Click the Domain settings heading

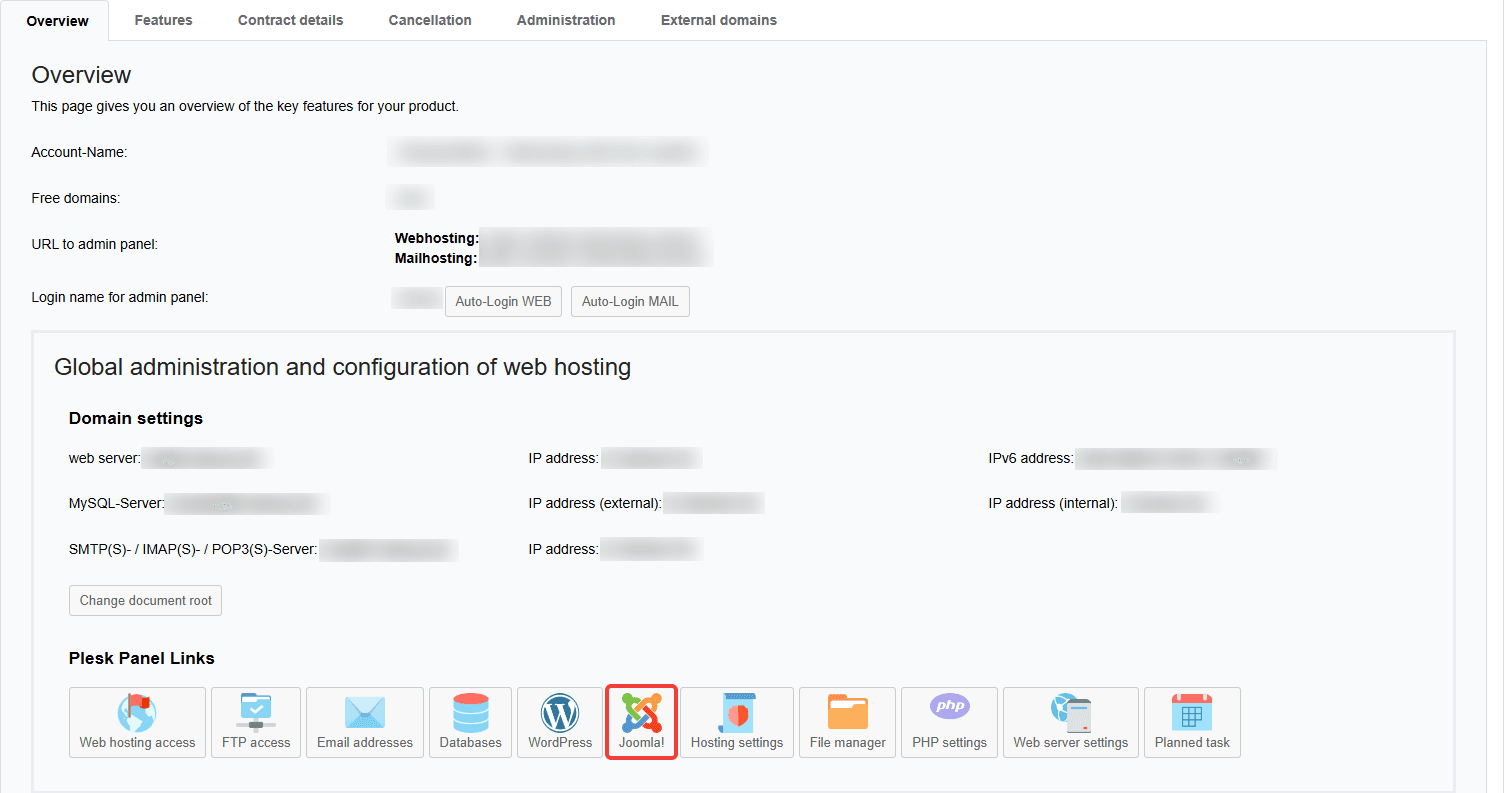coord(136,418)
